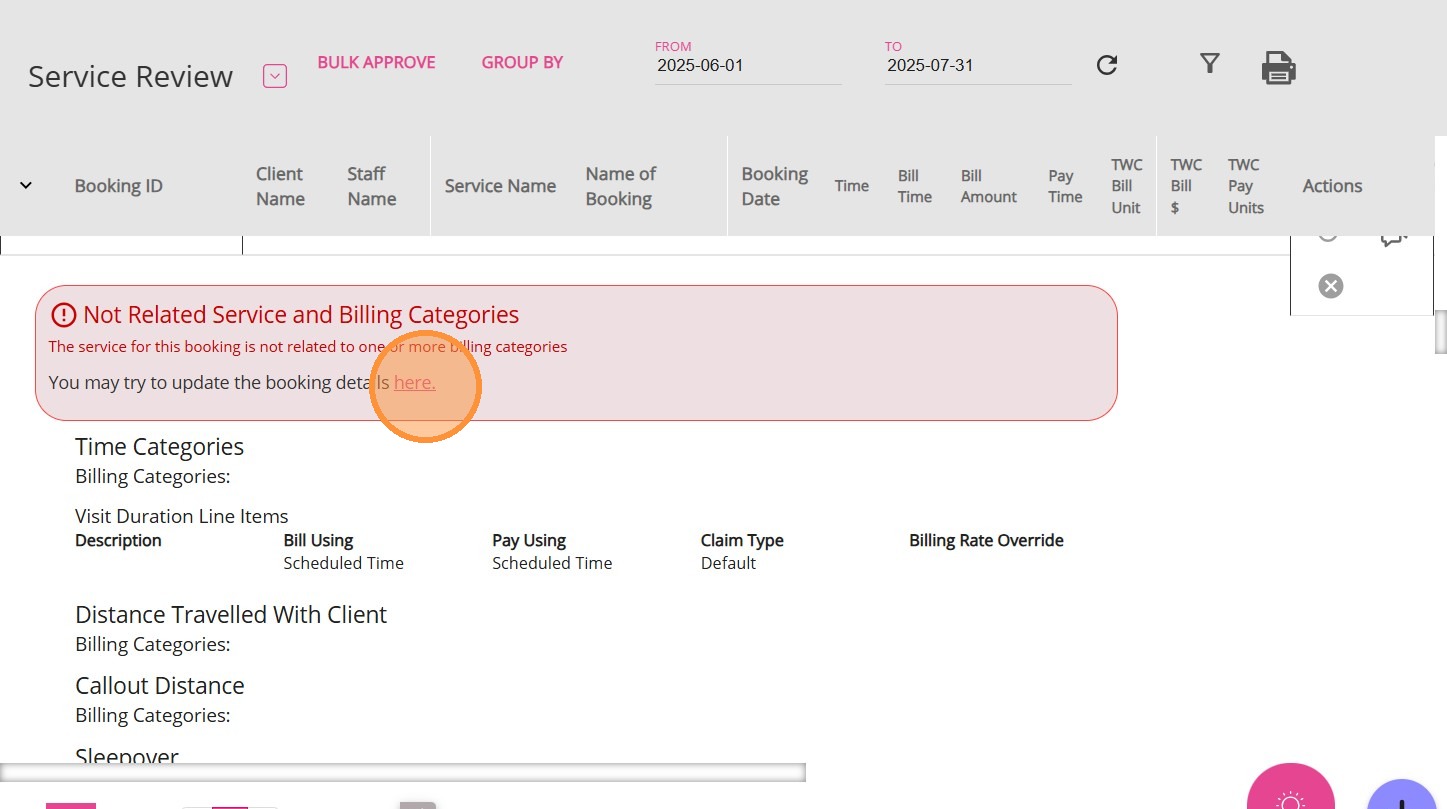Open the GROUP BY menu
This screenshot has width=1447, height=809.
click(522, 62)
